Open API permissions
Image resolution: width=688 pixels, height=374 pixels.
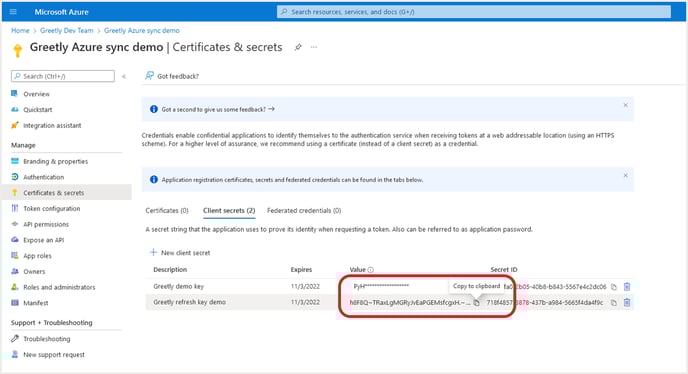[x=46, y=224]
